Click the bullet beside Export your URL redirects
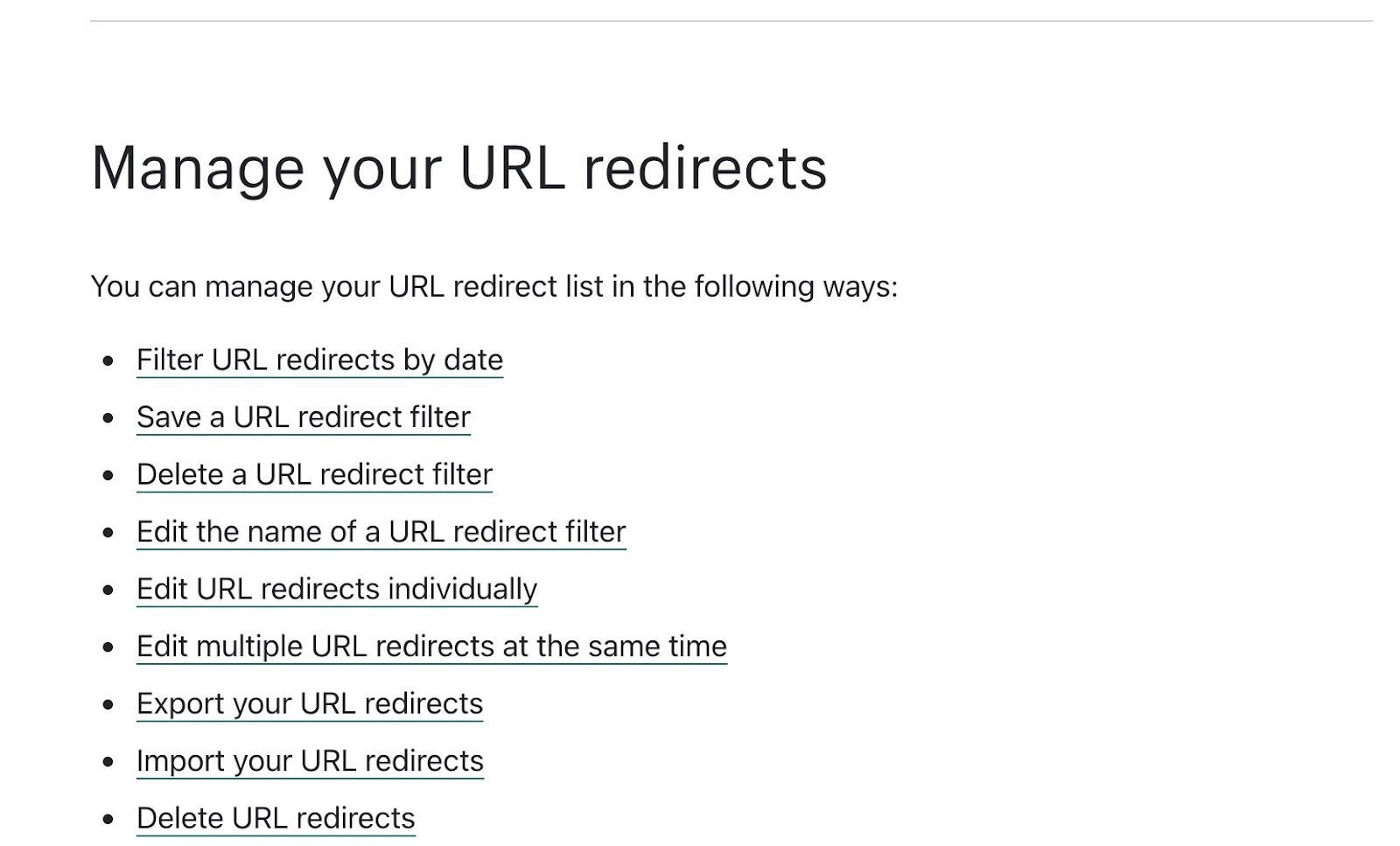This screenshot has width=1400, height=846. click(x=108, y=705)
